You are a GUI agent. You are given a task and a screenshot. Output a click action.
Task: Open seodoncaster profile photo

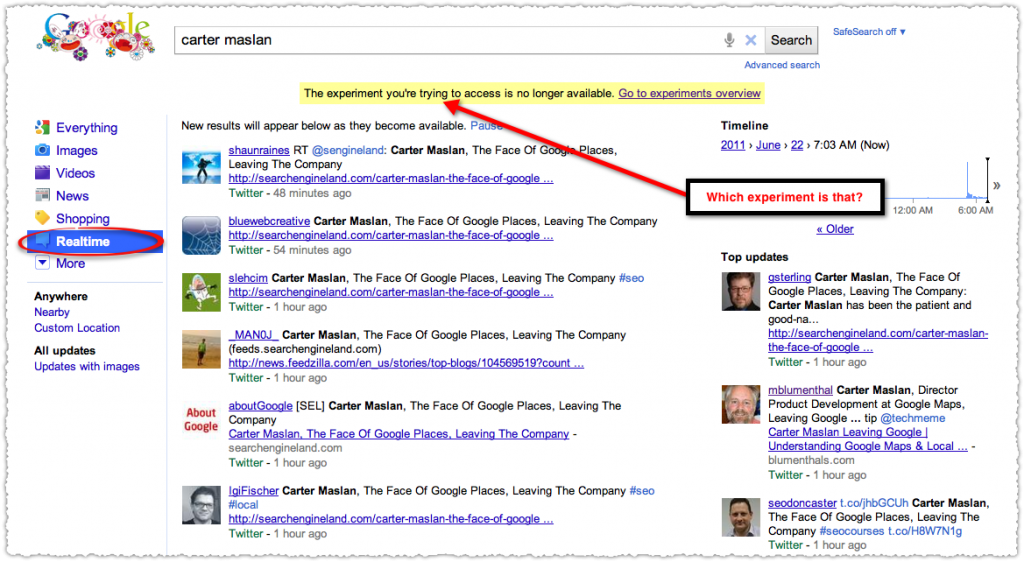point(741,517)
